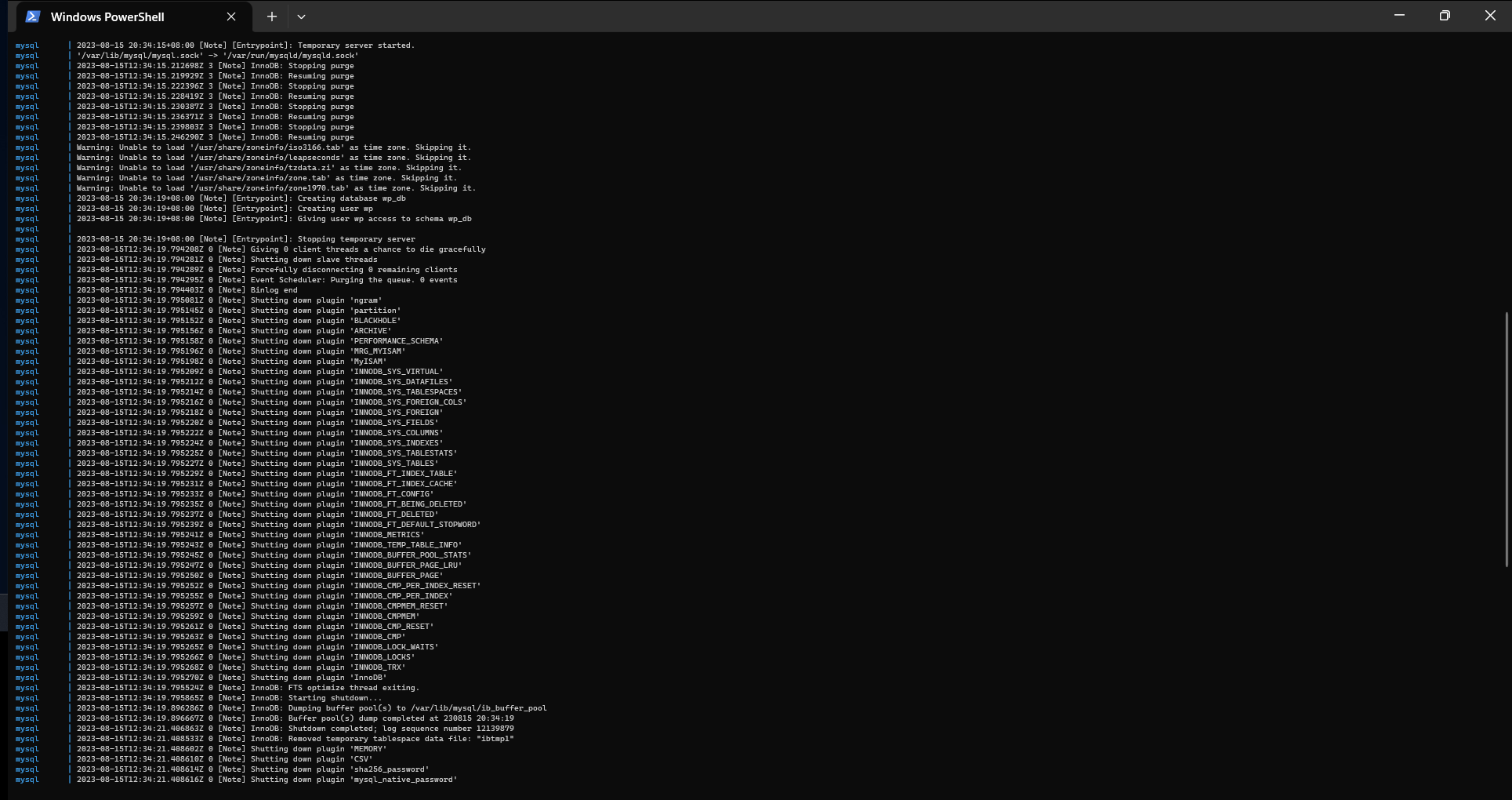1512x800 pixels.
Task: Click the 'Dumping buffer pool(s)' log line
Action: tap(311, 708)
